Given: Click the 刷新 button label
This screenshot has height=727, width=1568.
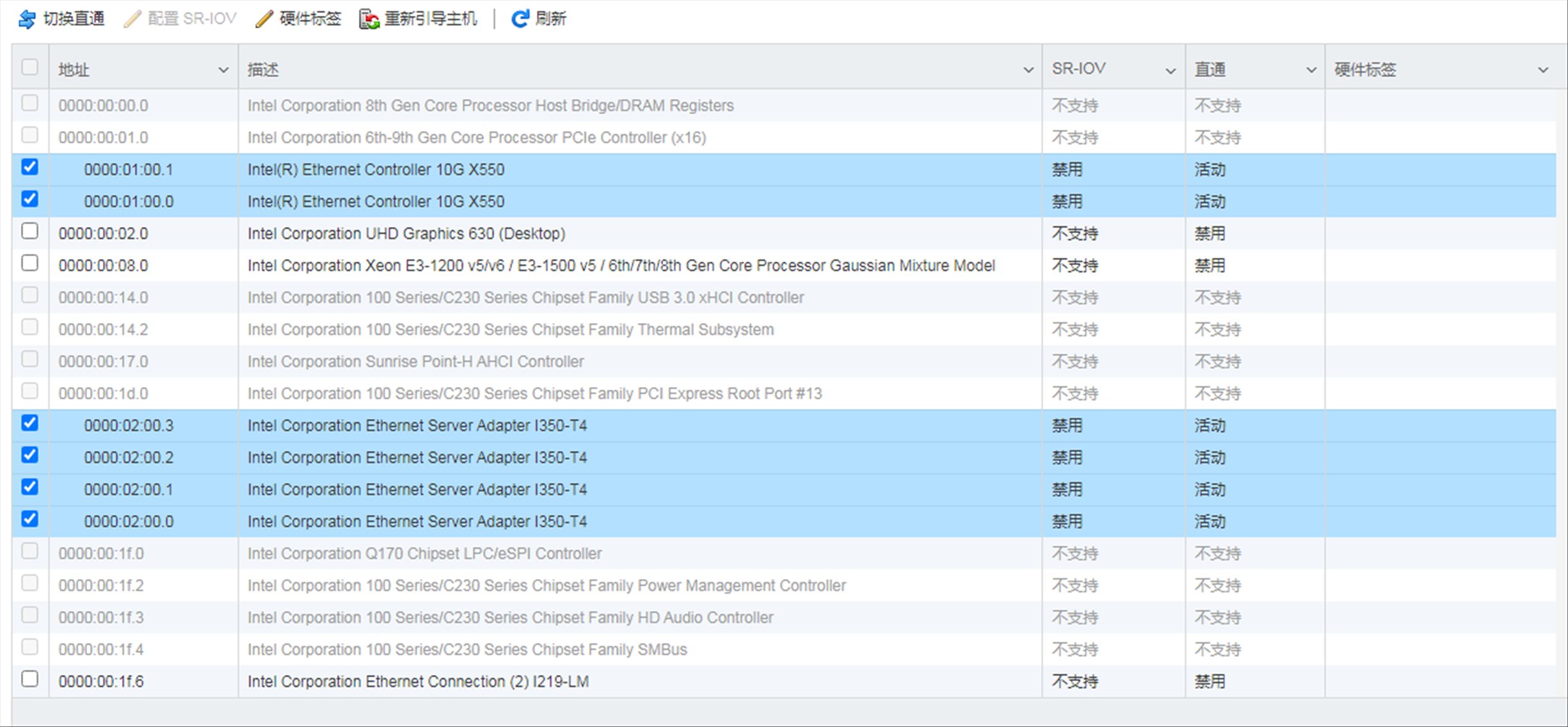Looking at the screenshot, I should click(550, 19).
